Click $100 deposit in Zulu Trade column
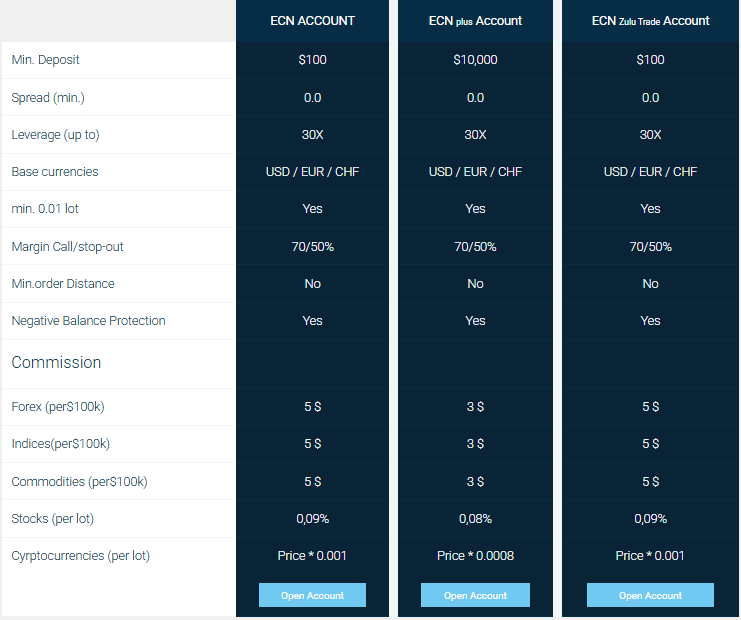Viewport: 741px width, 620px height. tap(650, 60)
